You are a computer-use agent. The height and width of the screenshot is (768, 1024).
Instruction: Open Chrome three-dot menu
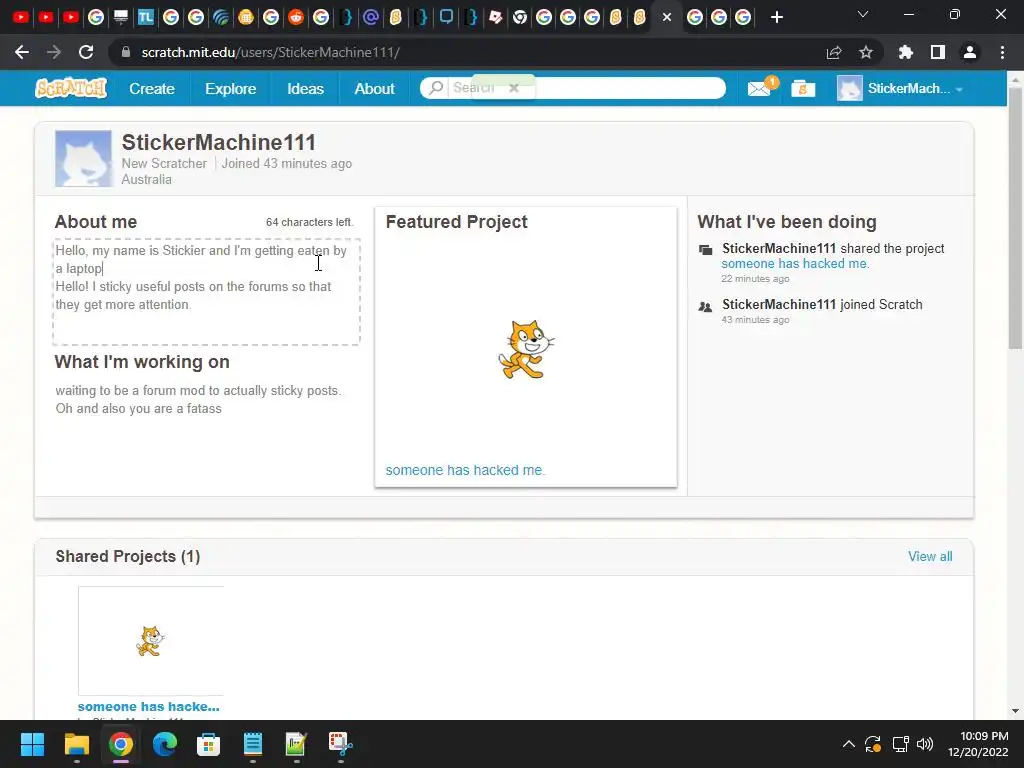point(1002,52)
